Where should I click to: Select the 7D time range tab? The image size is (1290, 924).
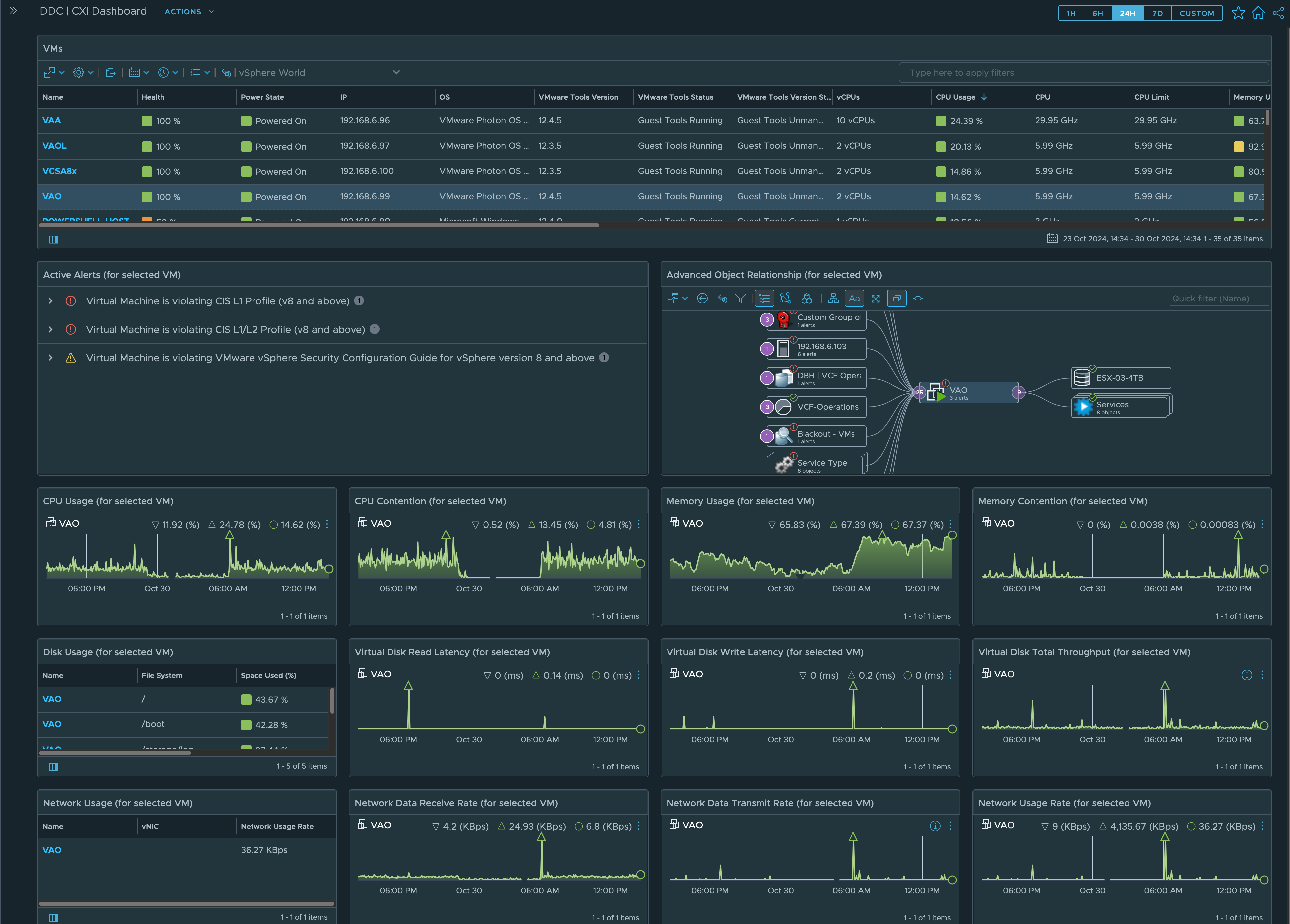[x=1157, y=13]
